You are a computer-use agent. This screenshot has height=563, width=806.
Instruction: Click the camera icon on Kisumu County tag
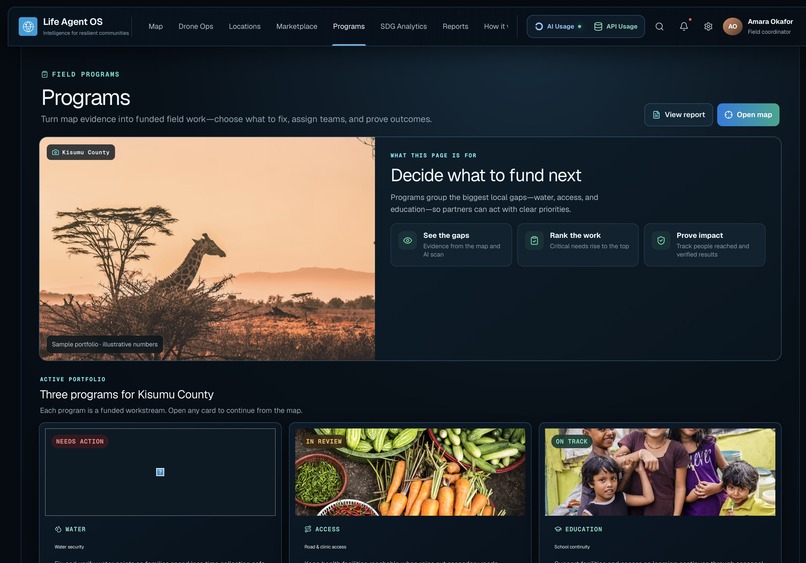[x=56, y=152]
